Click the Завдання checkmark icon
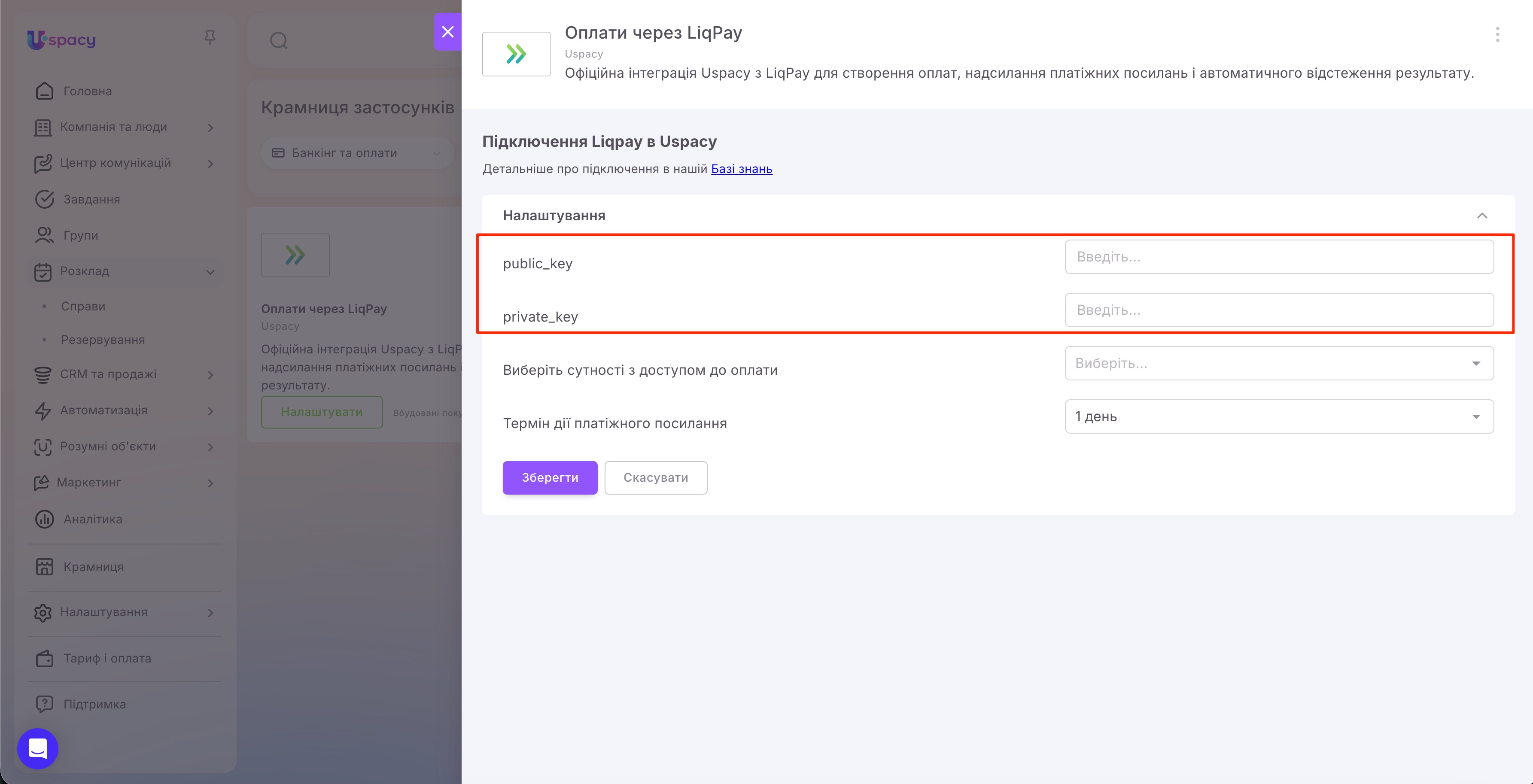1533x784 pixels. pyautogui.click(x=44, y=199)
